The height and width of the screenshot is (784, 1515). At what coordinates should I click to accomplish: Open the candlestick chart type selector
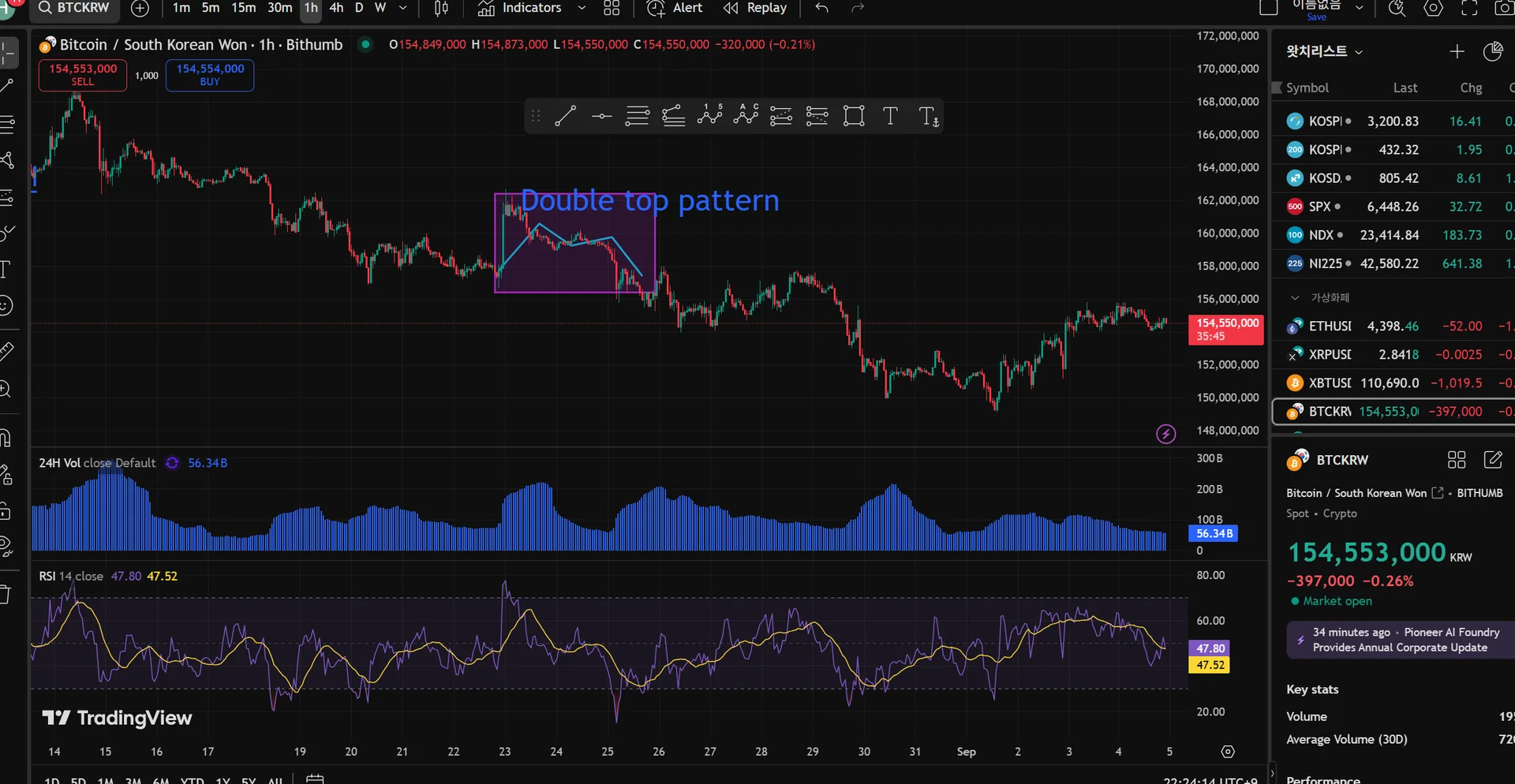(441, 8)
